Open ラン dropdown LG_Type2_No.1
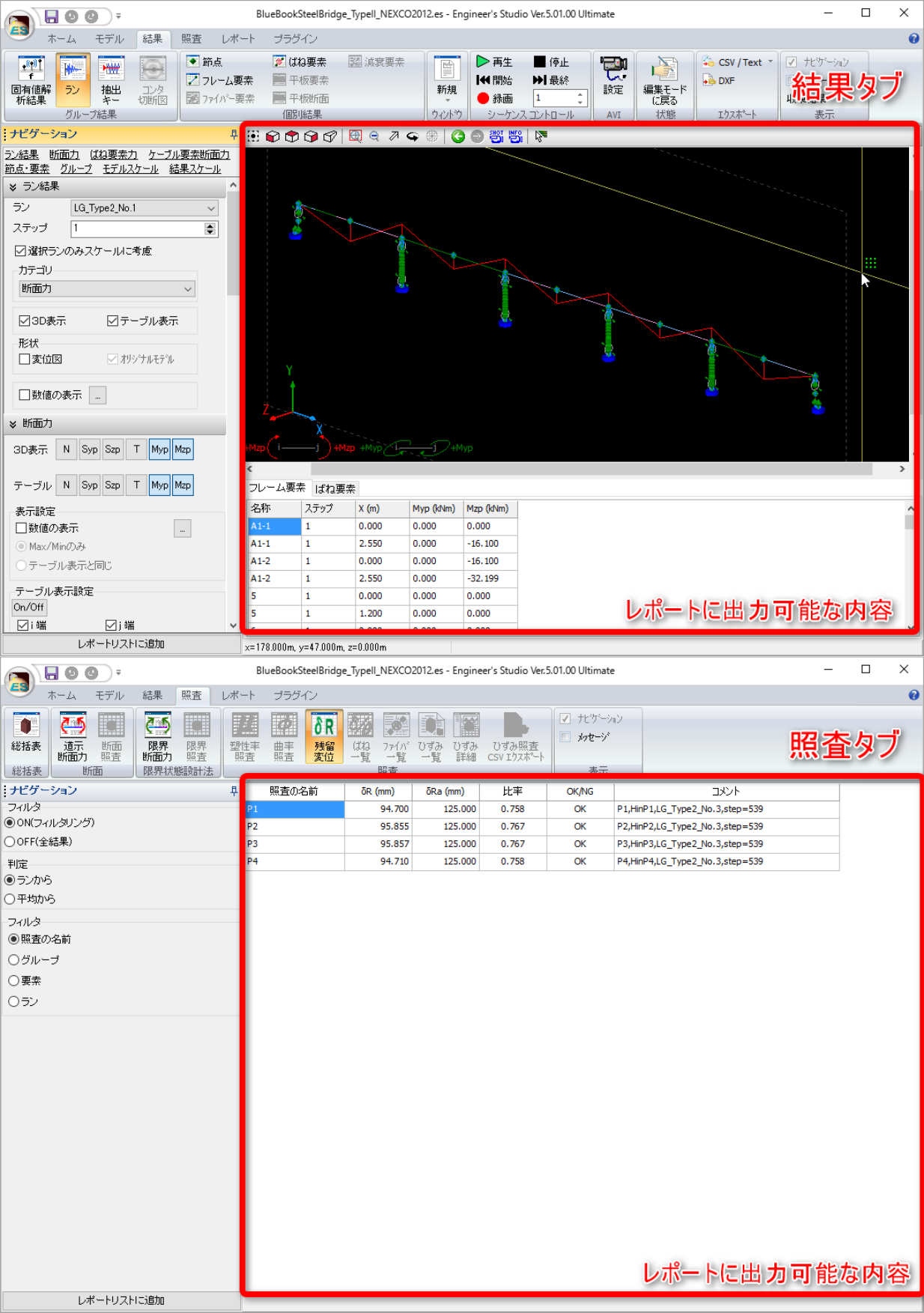924x1313 pixels. tap(145, 208)
